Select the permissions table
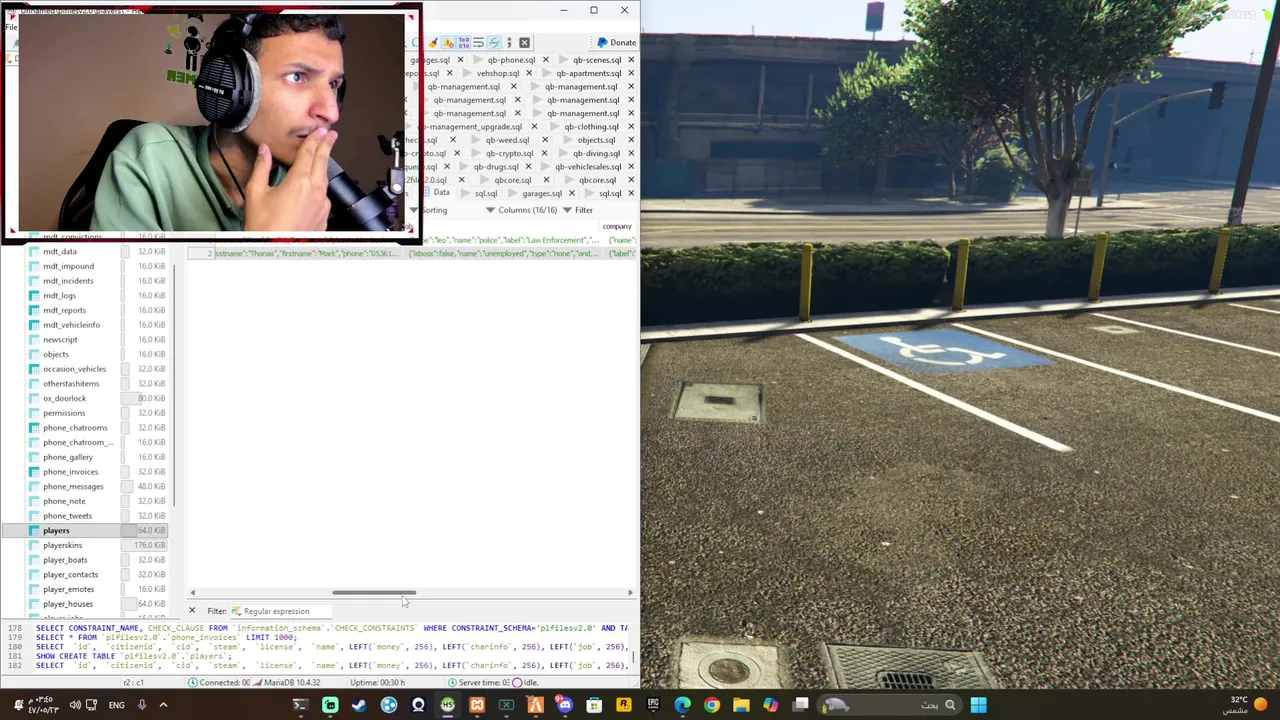Viewport: 1280px width, 720px height. pos(64,413)
